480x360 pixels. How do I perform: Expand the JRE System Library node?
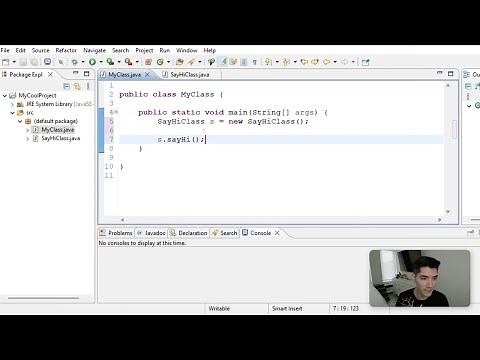12,104
